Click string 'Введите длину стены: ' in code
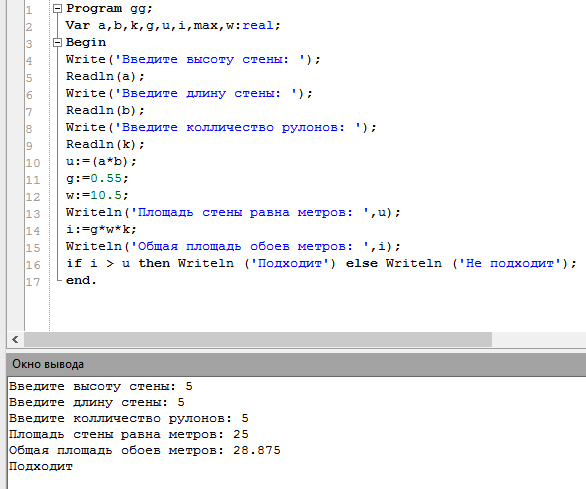 tap(207, 93)
